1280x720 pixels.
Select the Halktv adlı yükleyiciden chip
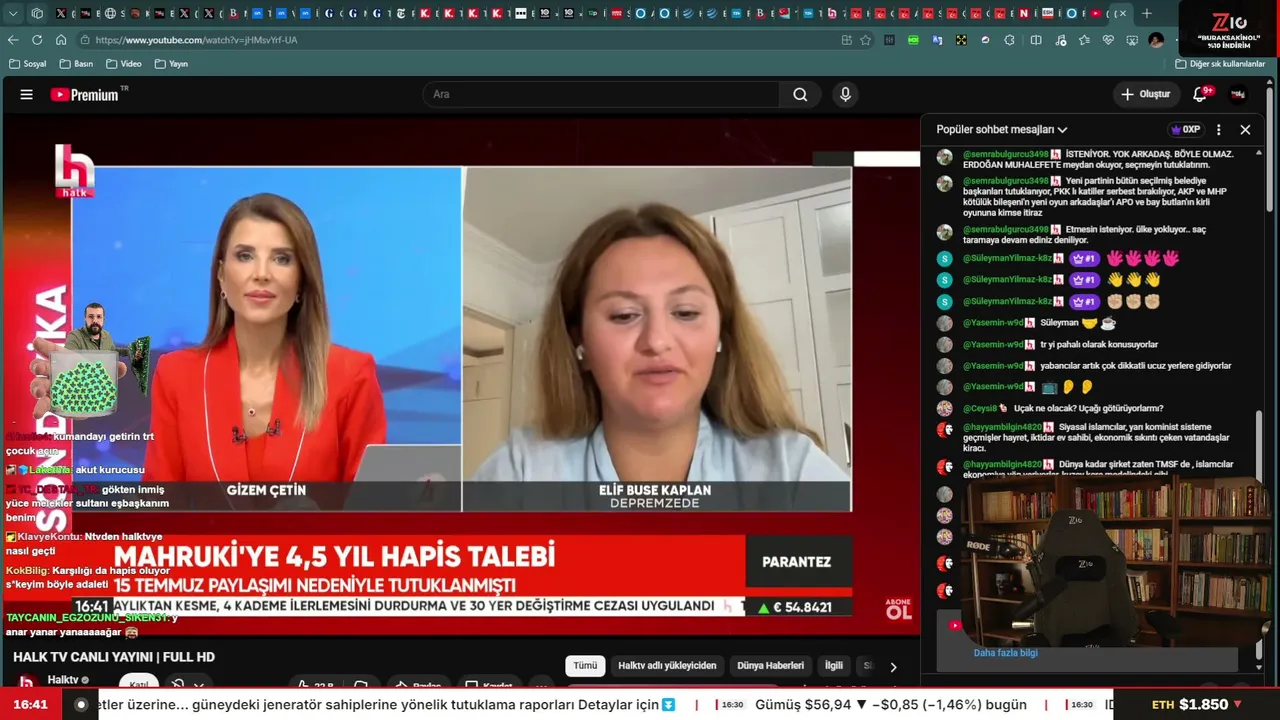point(667,666)
